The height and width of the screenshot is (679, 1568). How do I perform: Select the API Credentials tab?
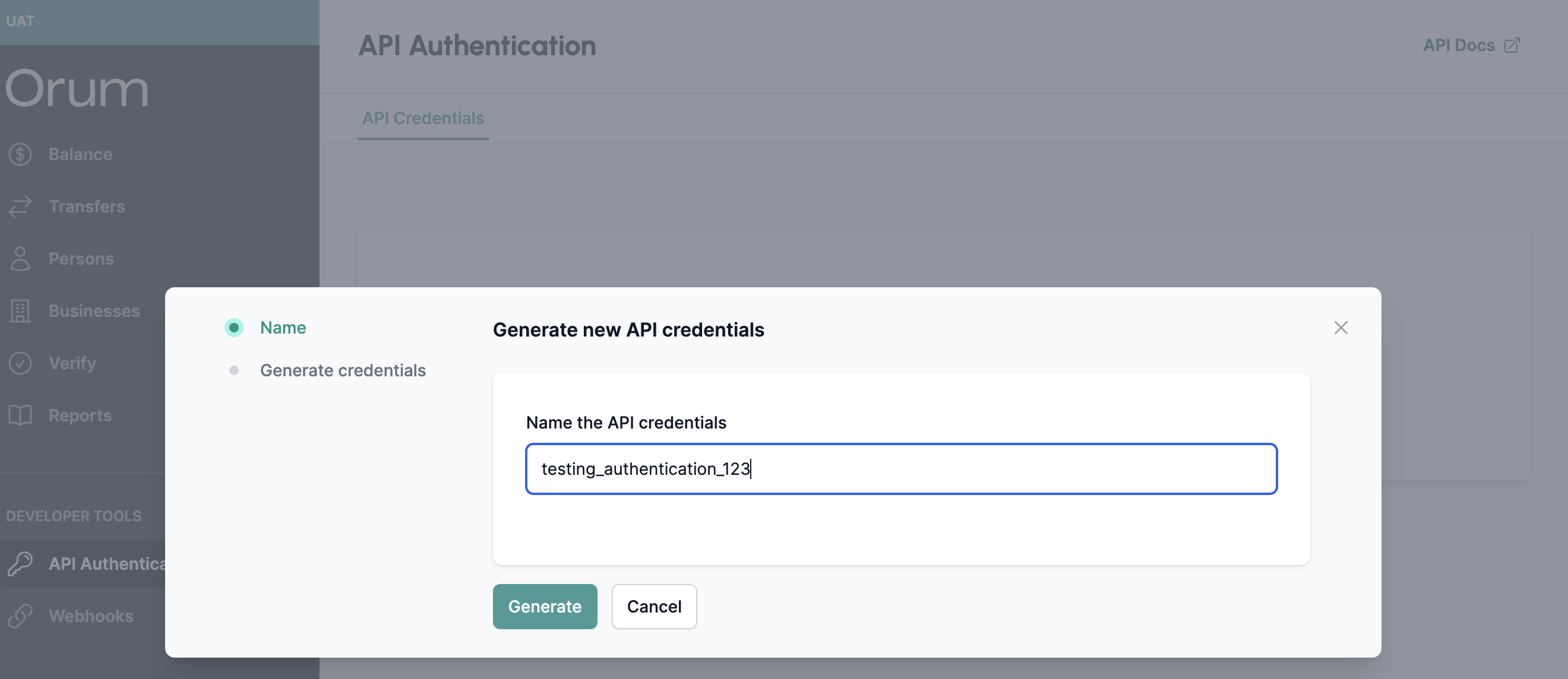point(423,116)
